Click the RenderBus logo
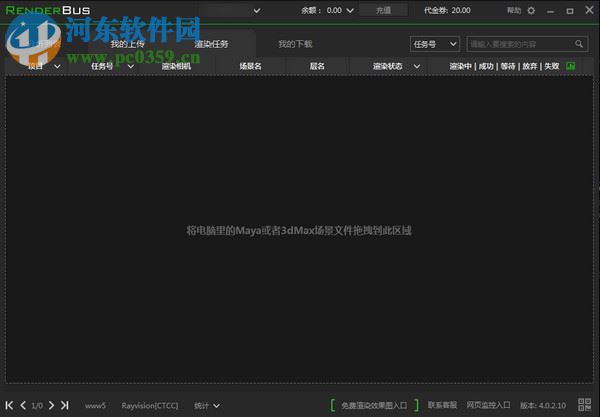This screenshot has width=600, height=417. pos(48,10)
